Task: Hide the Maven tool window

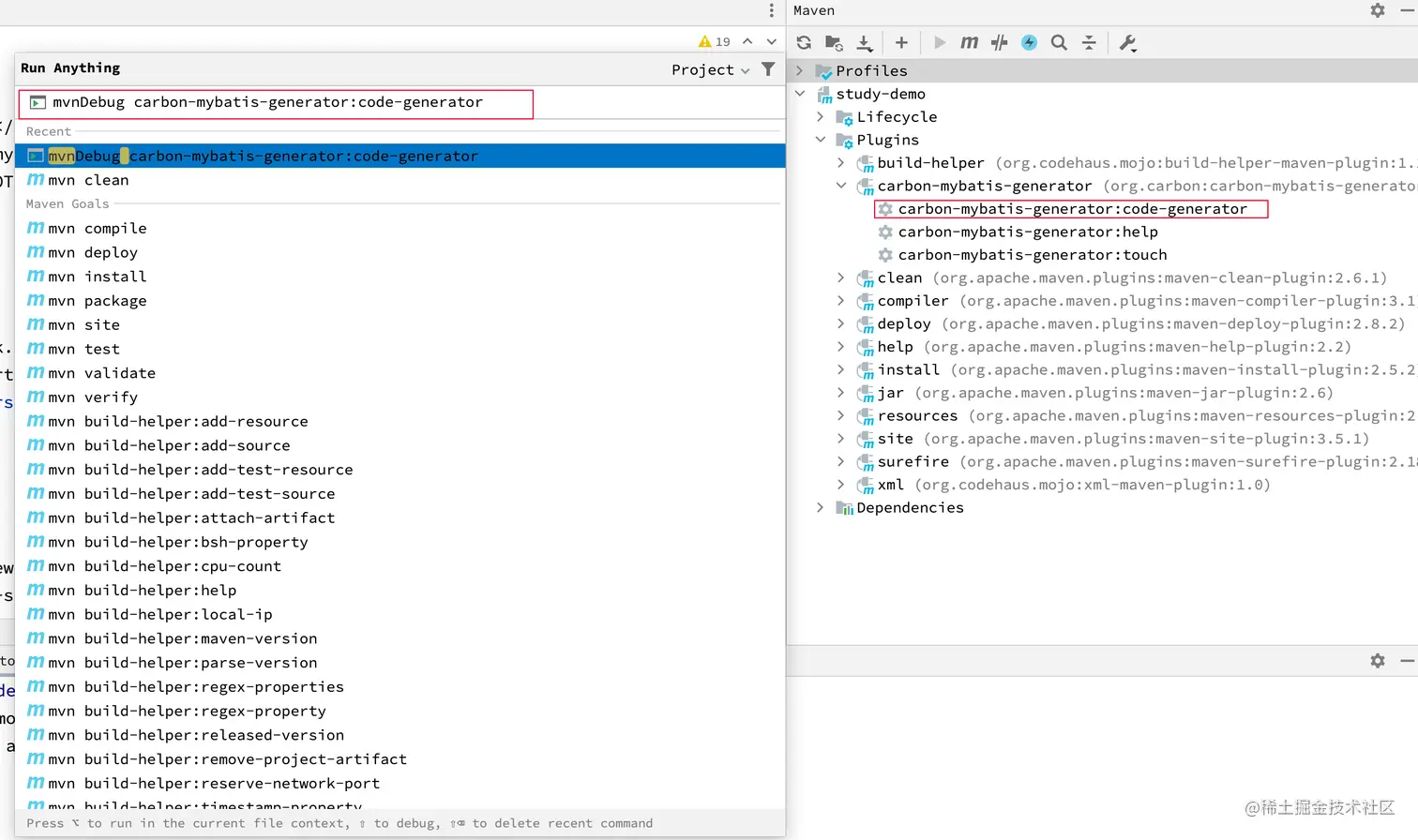Action: tap(1407, 10)
